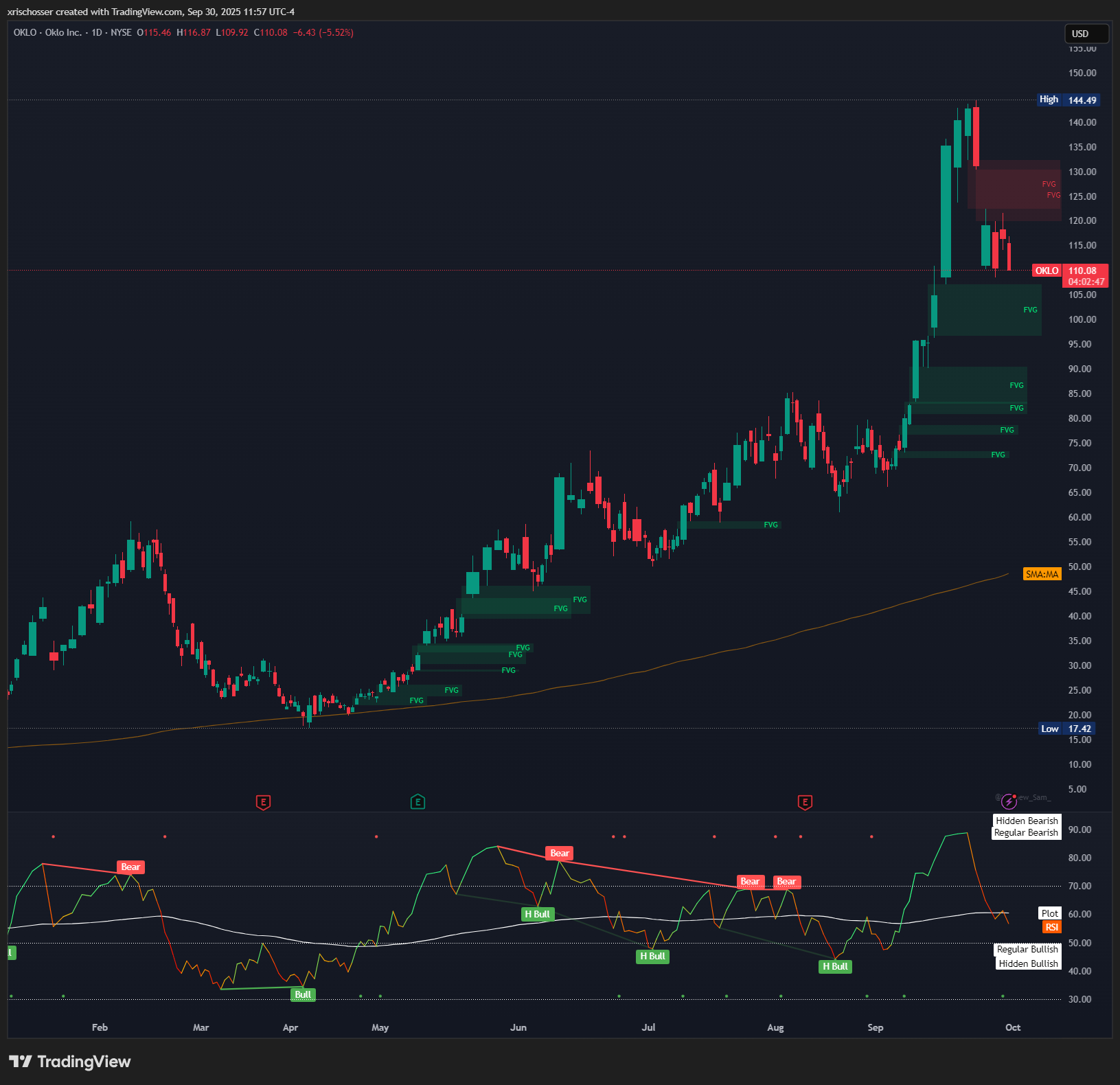Click the 125.00 price axis value

click(1082, 196)
